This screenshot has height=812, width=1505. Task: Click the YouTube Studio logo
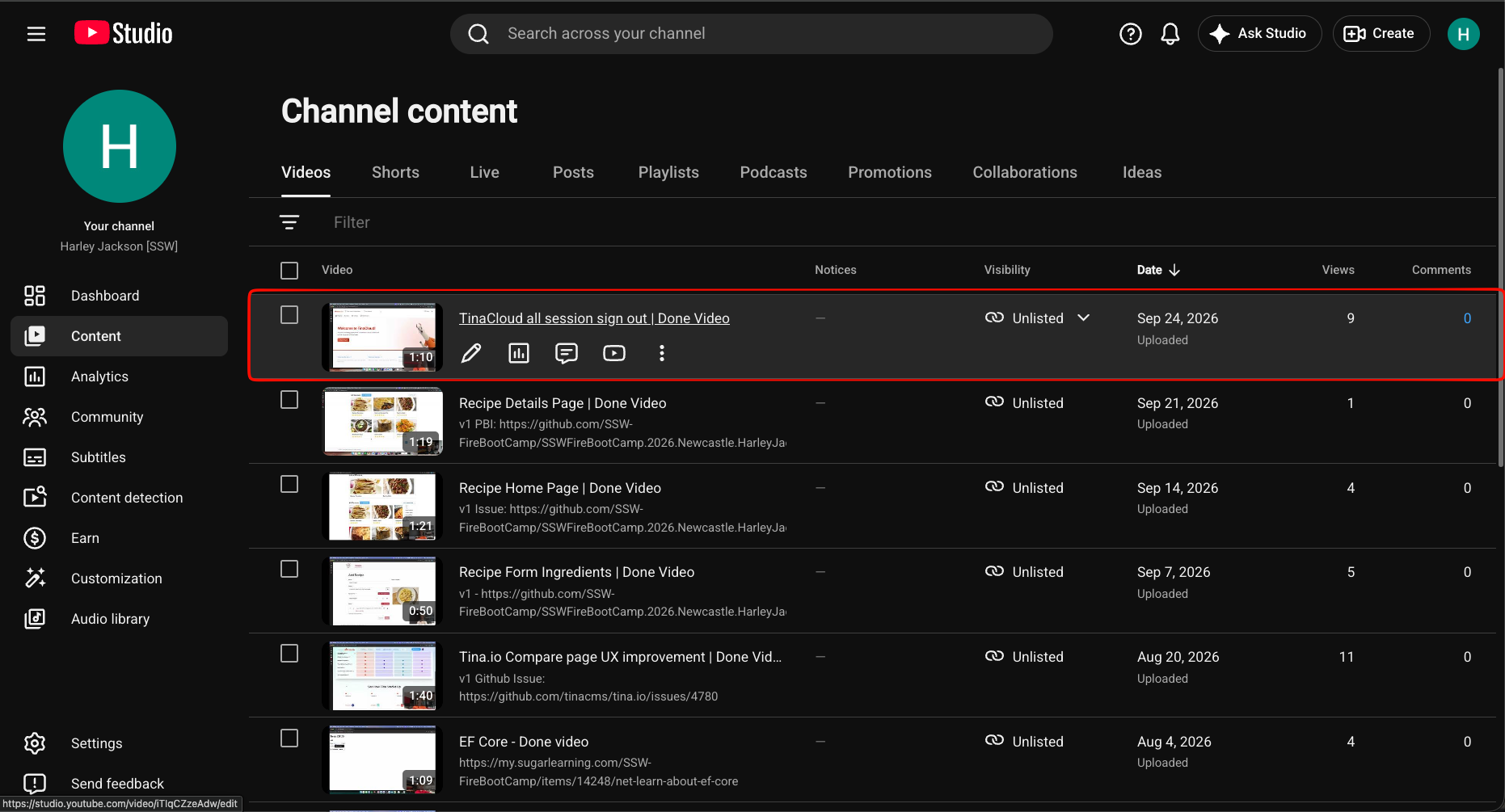click(124, 33)
